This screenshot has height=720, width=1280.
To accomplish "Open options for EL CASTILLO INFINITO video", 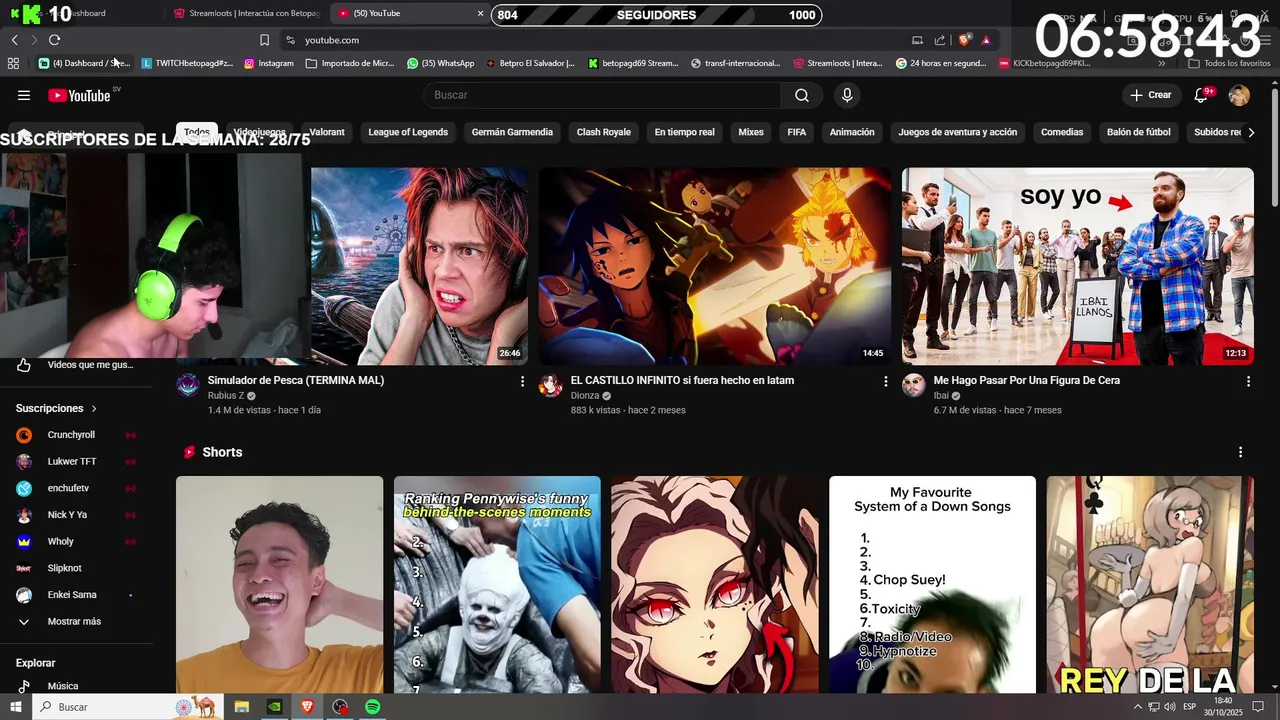I will pyautogui.click(x=885, y=381).
